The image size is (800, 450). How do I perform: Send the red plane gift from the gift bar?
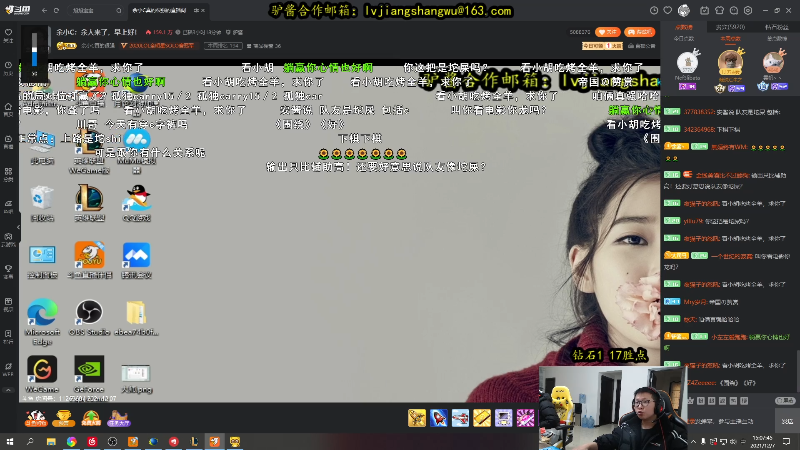(460, 418)
